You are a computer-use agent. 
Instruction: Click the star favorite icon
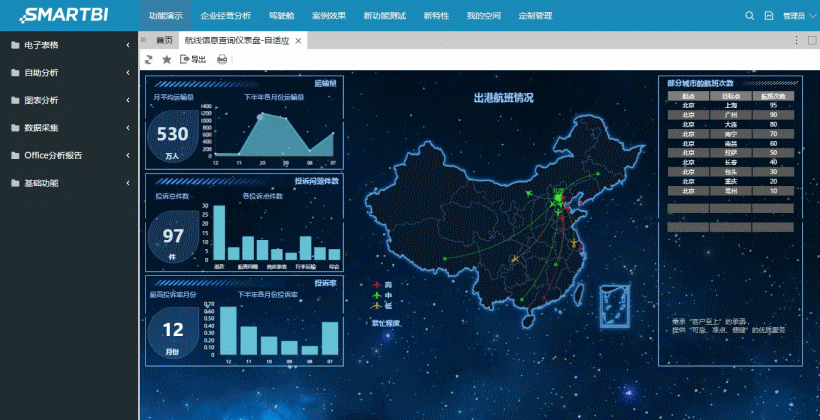click(x=167, y=60)
